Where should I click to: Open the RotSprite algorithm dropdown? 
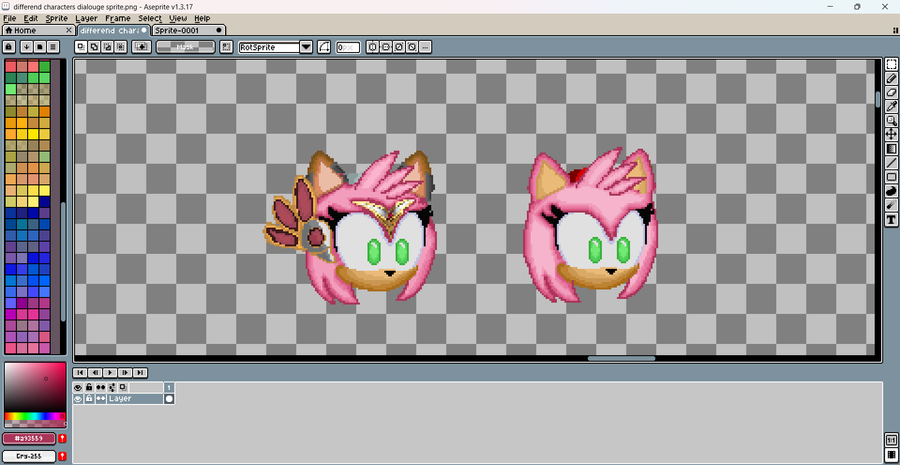[306, 47]
